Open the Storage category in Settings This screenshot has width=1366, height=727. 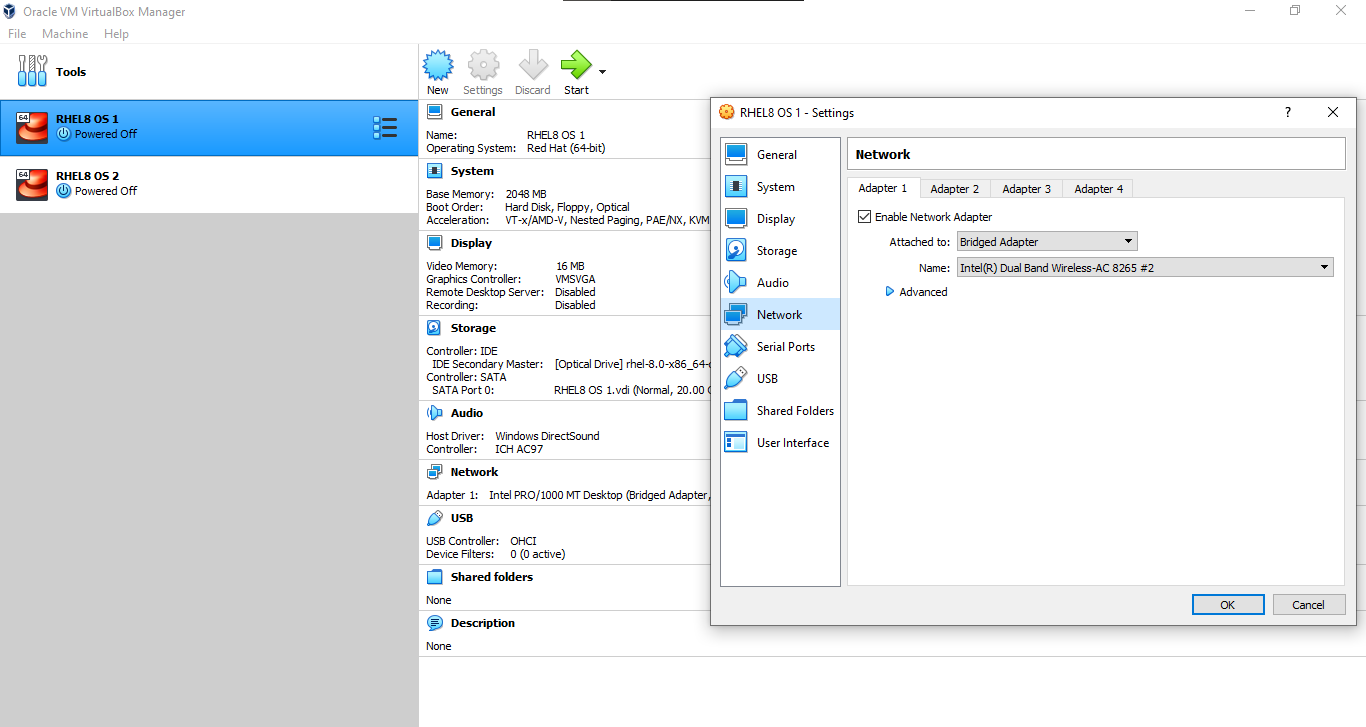[780, 251]
